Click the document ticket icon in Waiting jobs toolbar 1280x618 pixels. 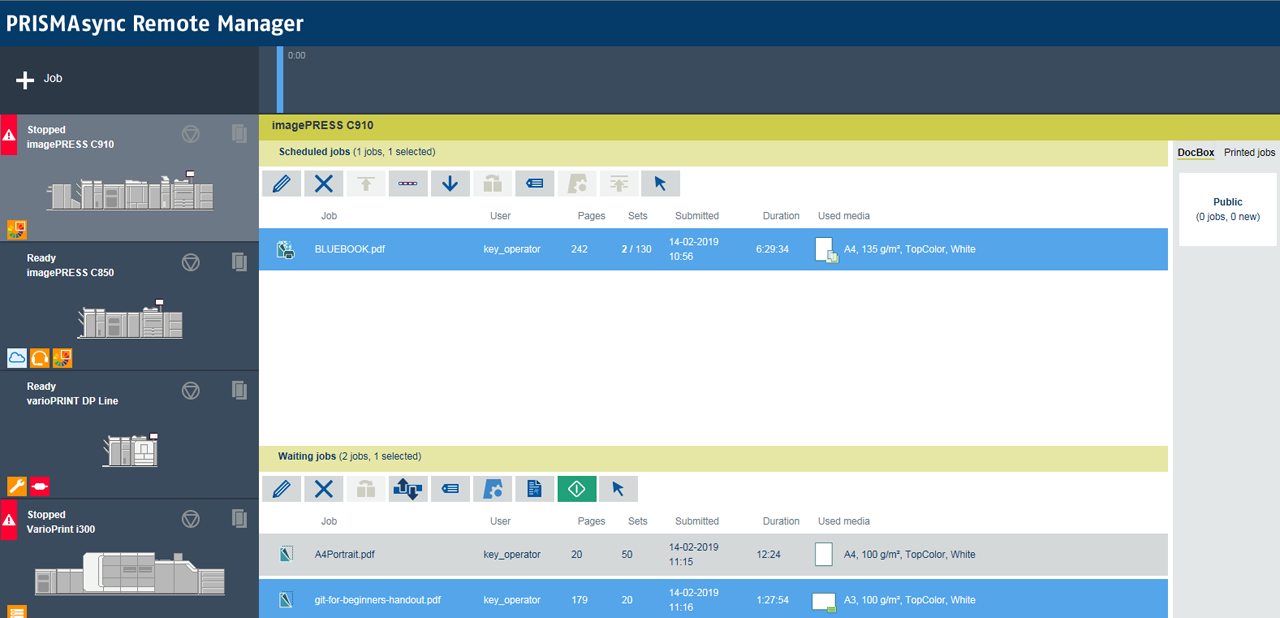point(535,489)
